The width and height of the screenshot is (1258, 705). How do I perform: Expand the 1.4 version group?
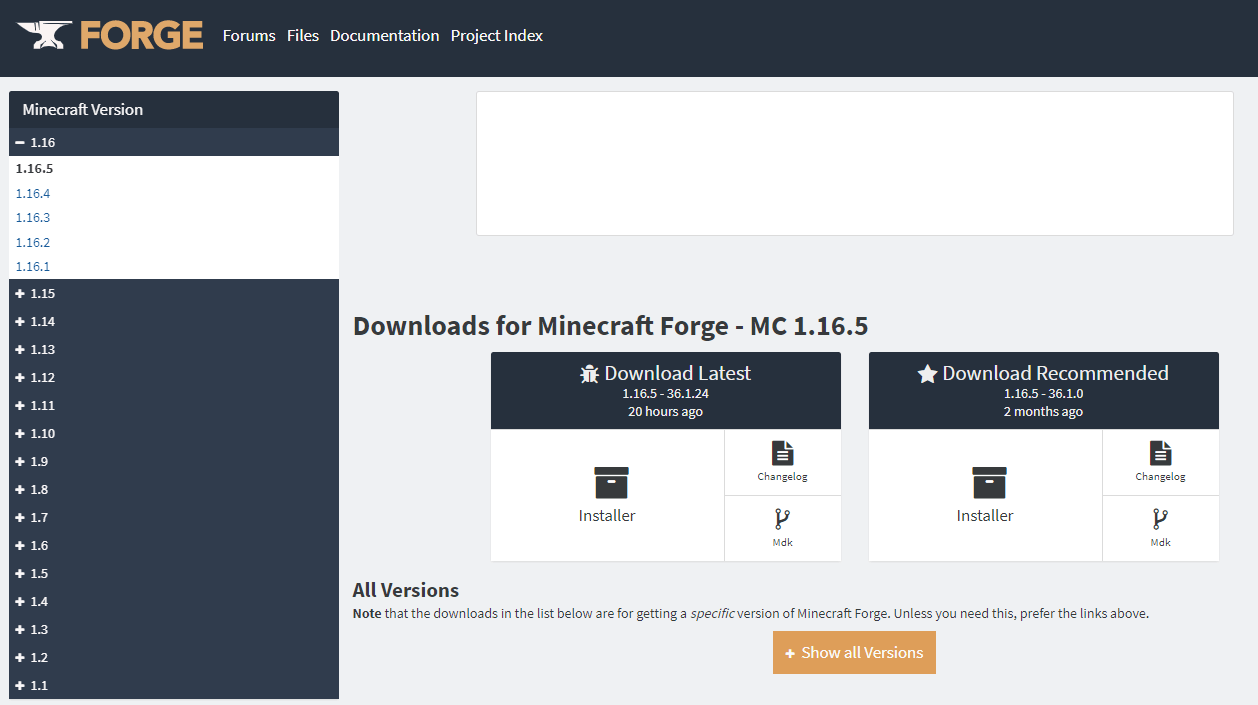pyautogui.click(x=174, y=602)
